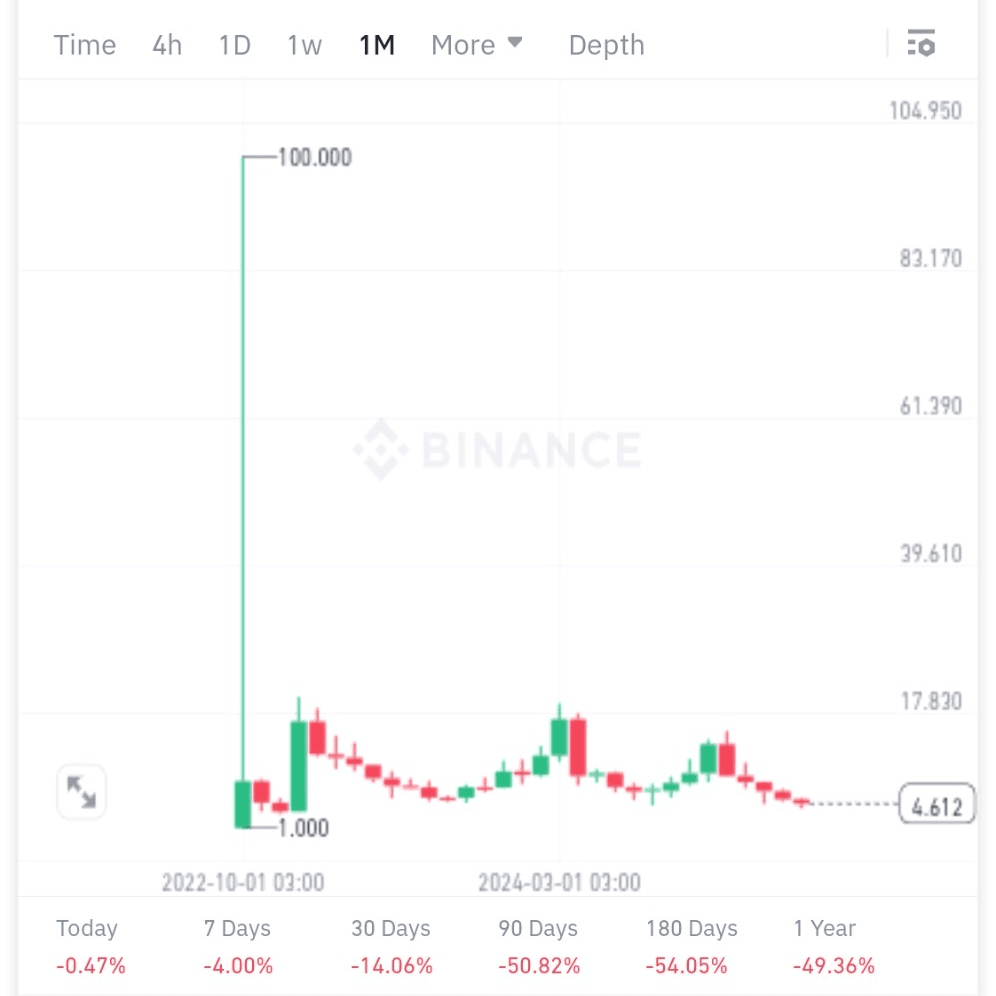Switch to the Depth chart view

click(606, 45)
